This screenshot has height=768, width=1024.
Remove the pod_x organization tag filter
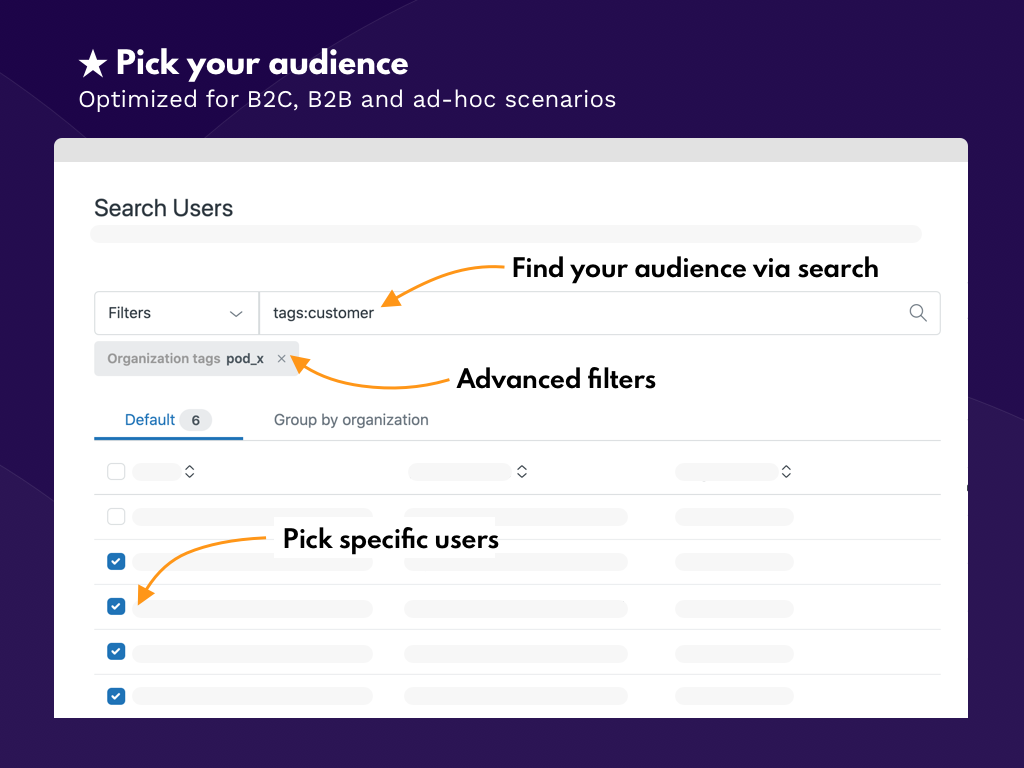coord(281,358)
